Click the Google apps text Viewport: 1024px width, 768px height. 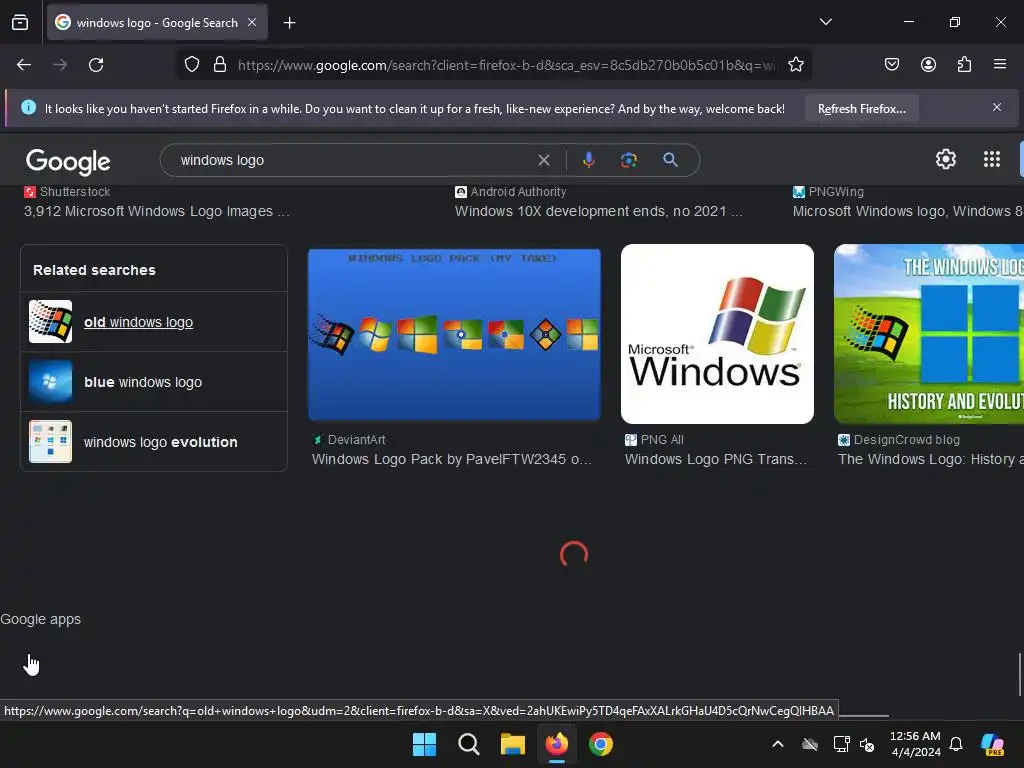click(40, 619)
